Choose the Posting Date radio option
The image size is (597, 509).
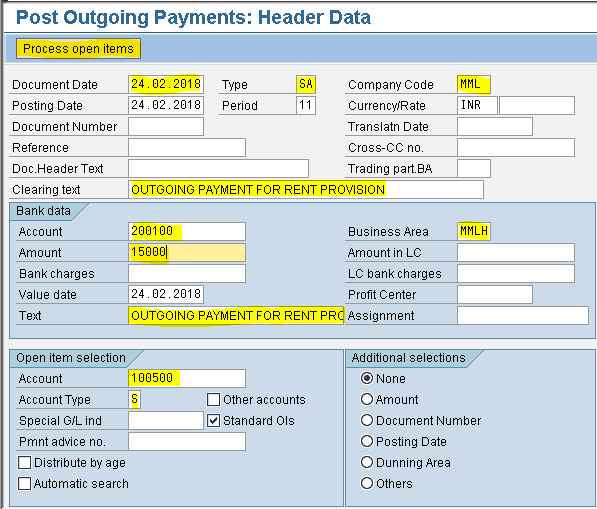[367, 441]
